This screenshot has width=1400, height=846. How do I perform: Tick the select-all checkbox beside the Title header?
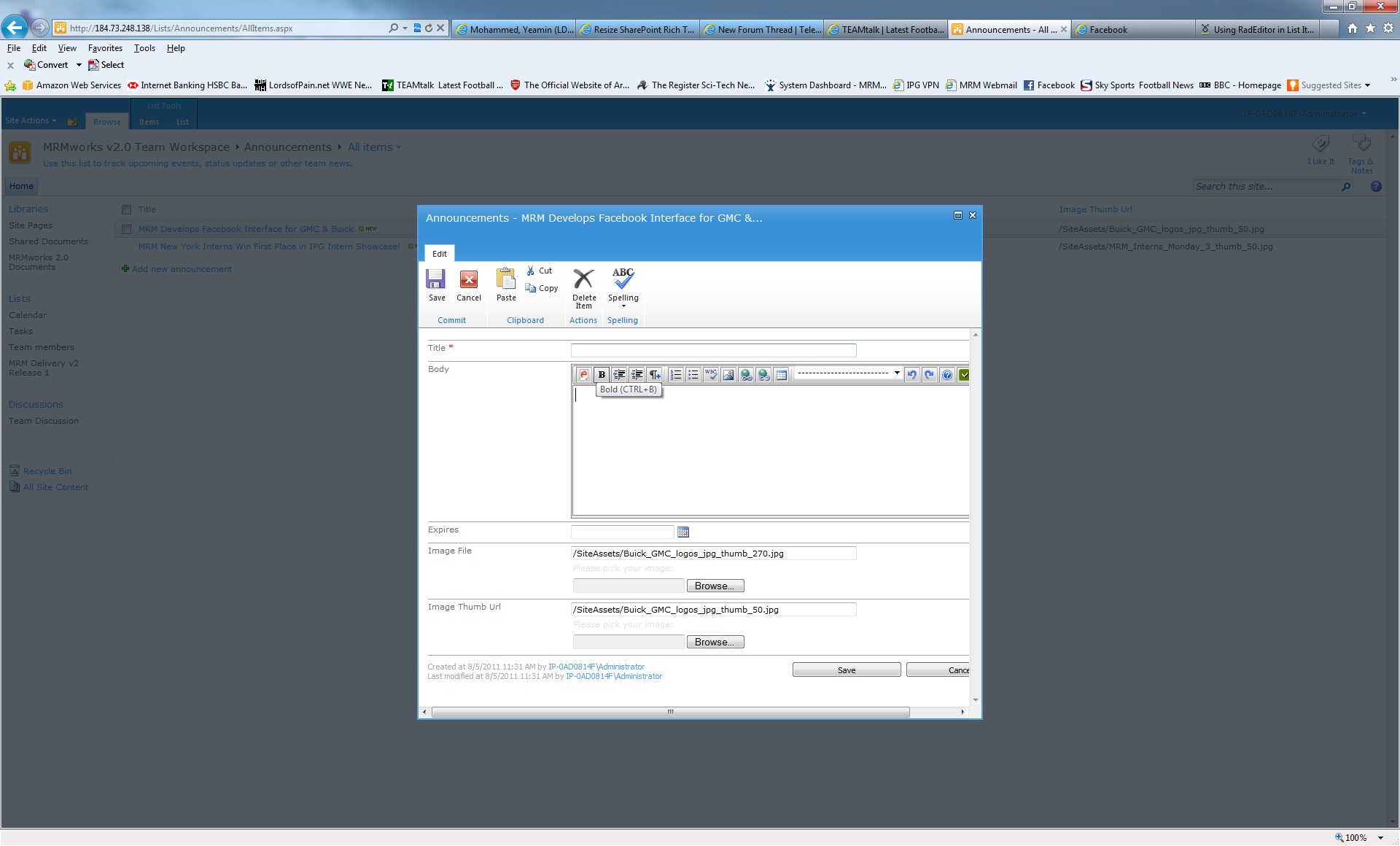click(x=126, y=209)
